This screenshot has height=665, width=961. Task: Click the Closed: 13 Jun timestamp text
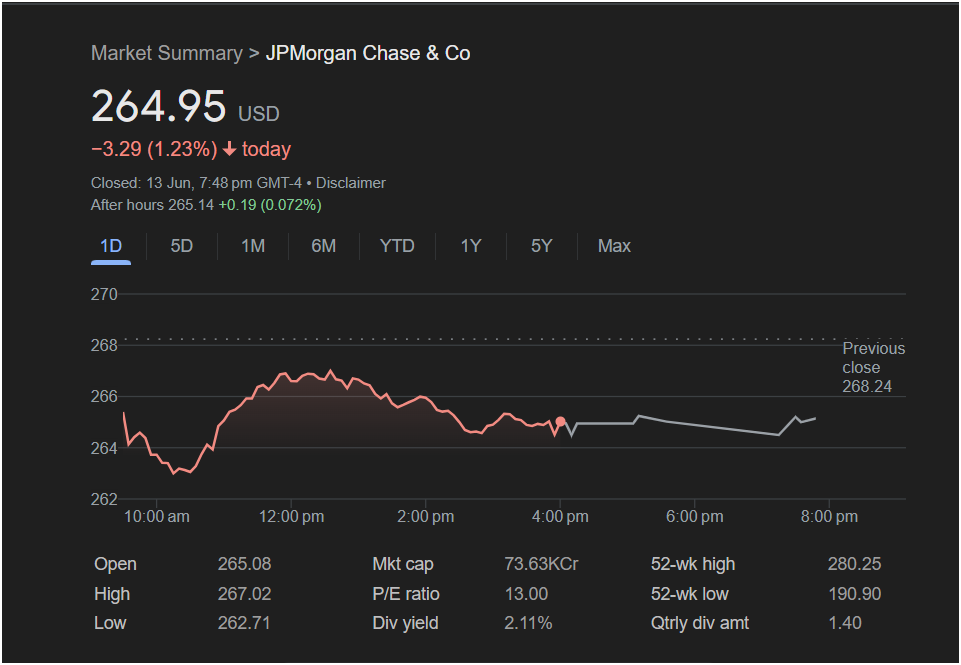[x=196, y=183]
